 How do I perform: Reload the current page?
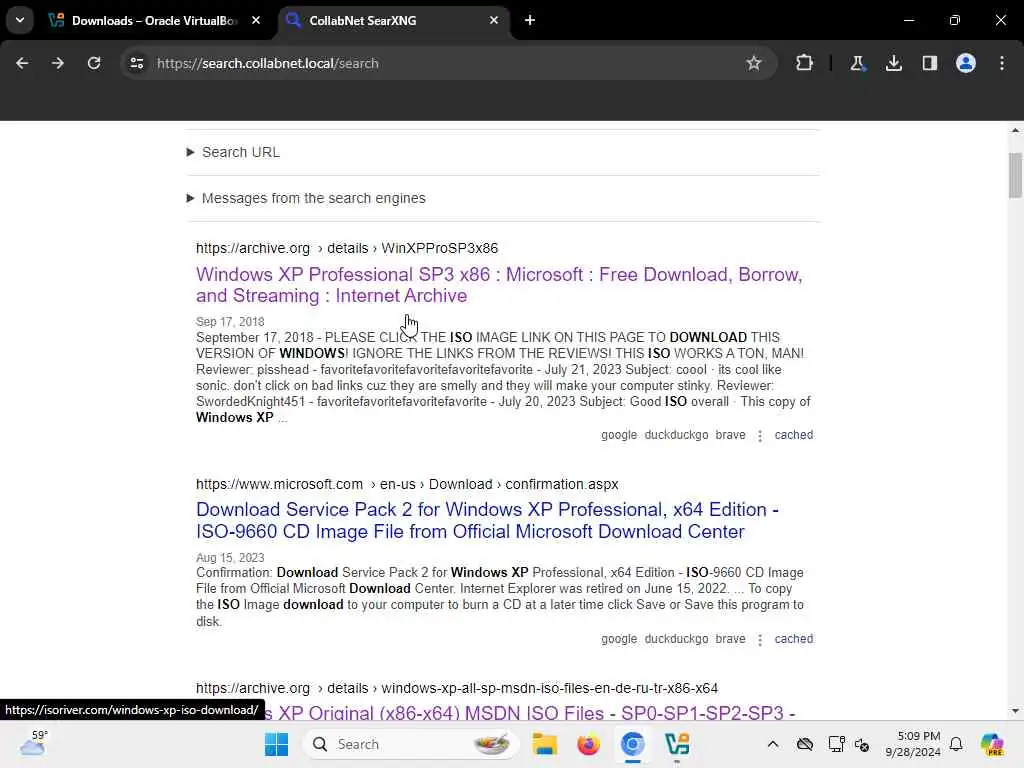tap(94, 63)
